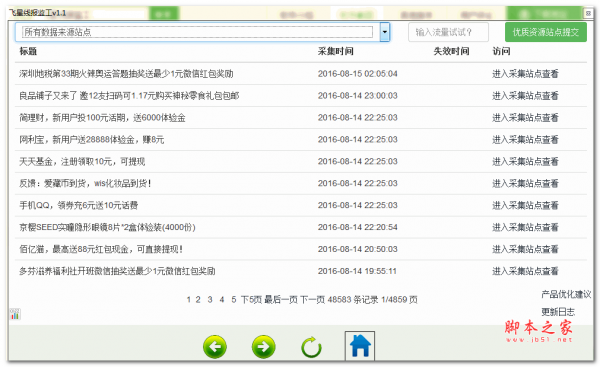Open 进入采集站点查看 for 爱藏币到货 row

tap(525, 183)
